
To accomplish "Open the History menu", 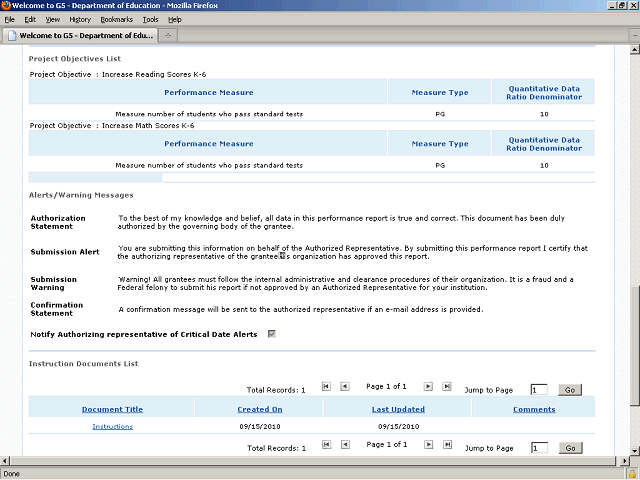I will click(80, 19).
